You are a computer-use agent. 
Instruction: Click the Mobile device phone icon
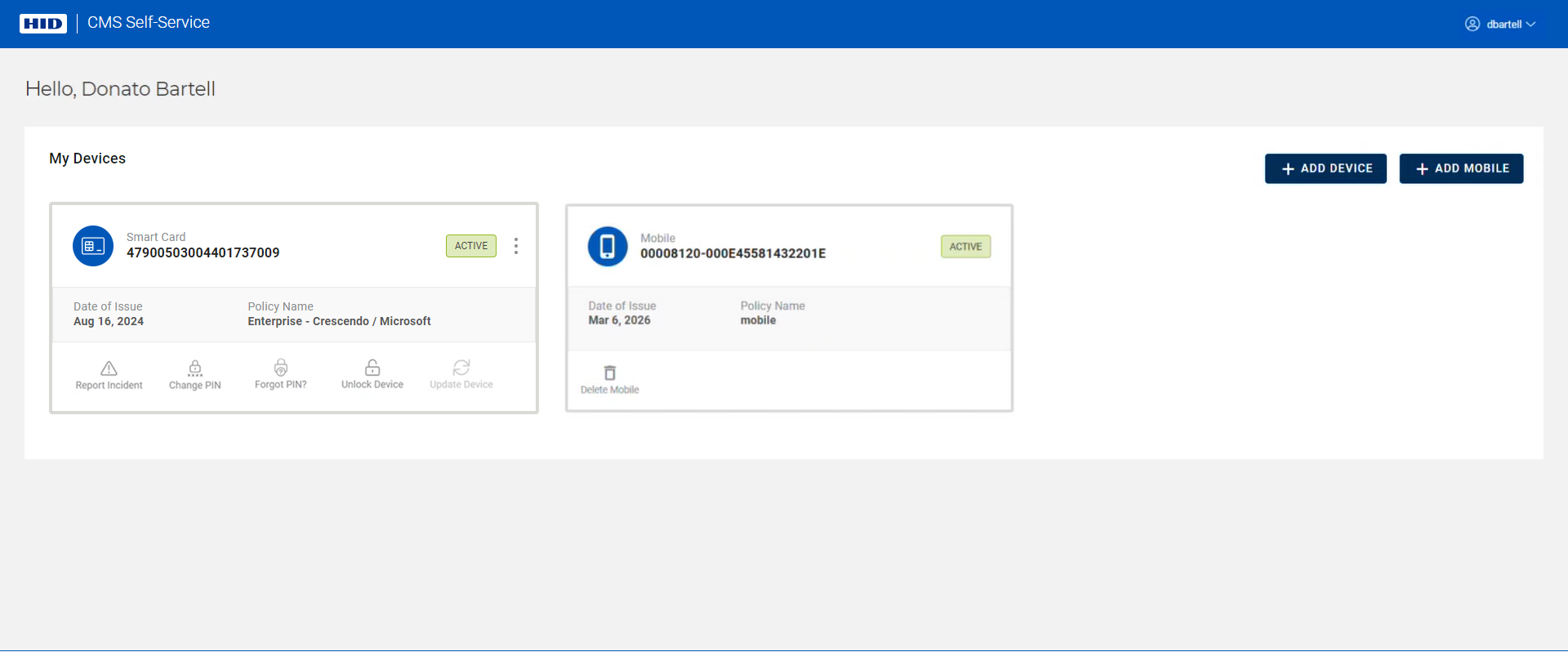608,247
